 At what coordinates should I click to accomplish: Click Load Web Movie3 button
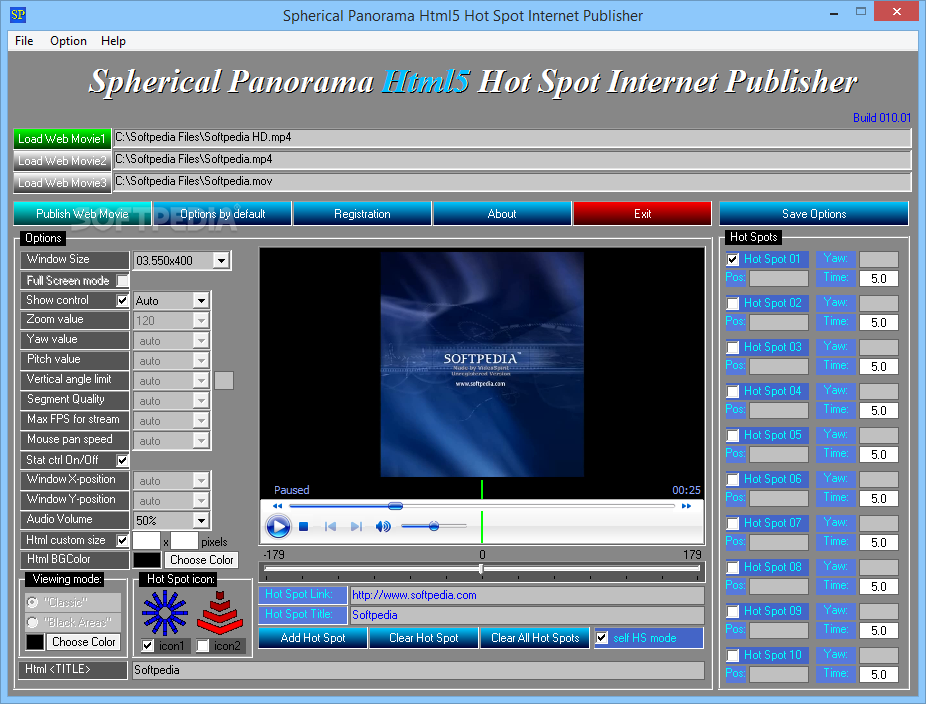pos(62,182)
